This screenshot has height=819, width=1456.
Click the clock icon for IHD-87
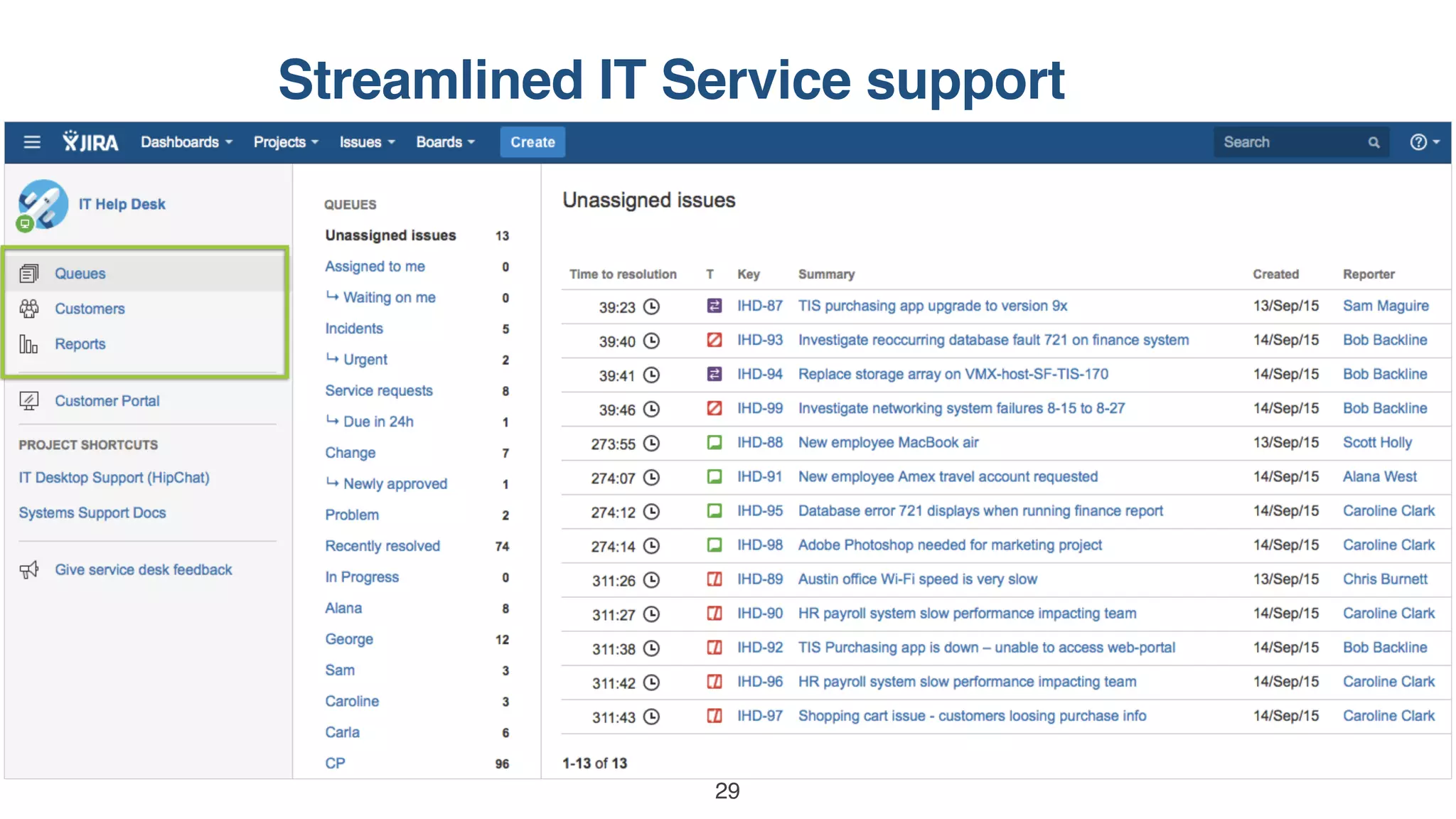(651, 306)
